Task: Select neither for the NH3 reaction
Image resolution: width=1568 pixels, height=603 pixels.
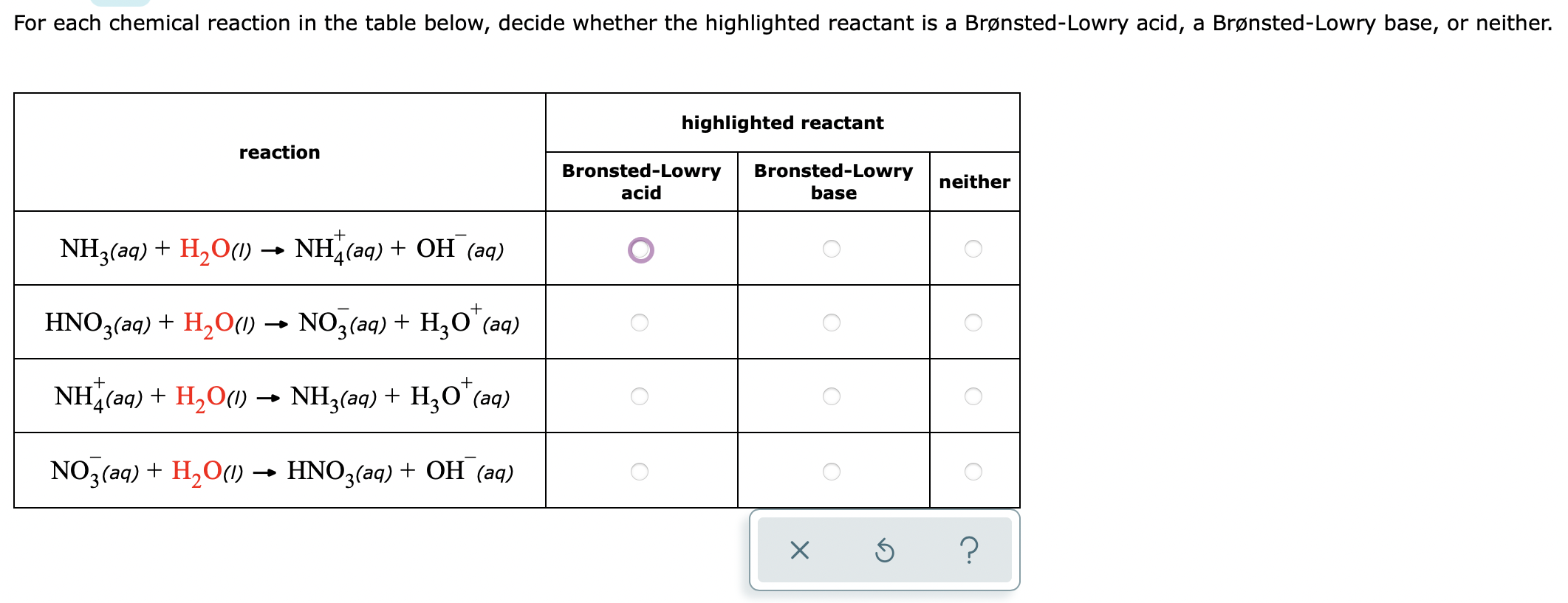Action: pyautogui.click(x=975, y=249)
